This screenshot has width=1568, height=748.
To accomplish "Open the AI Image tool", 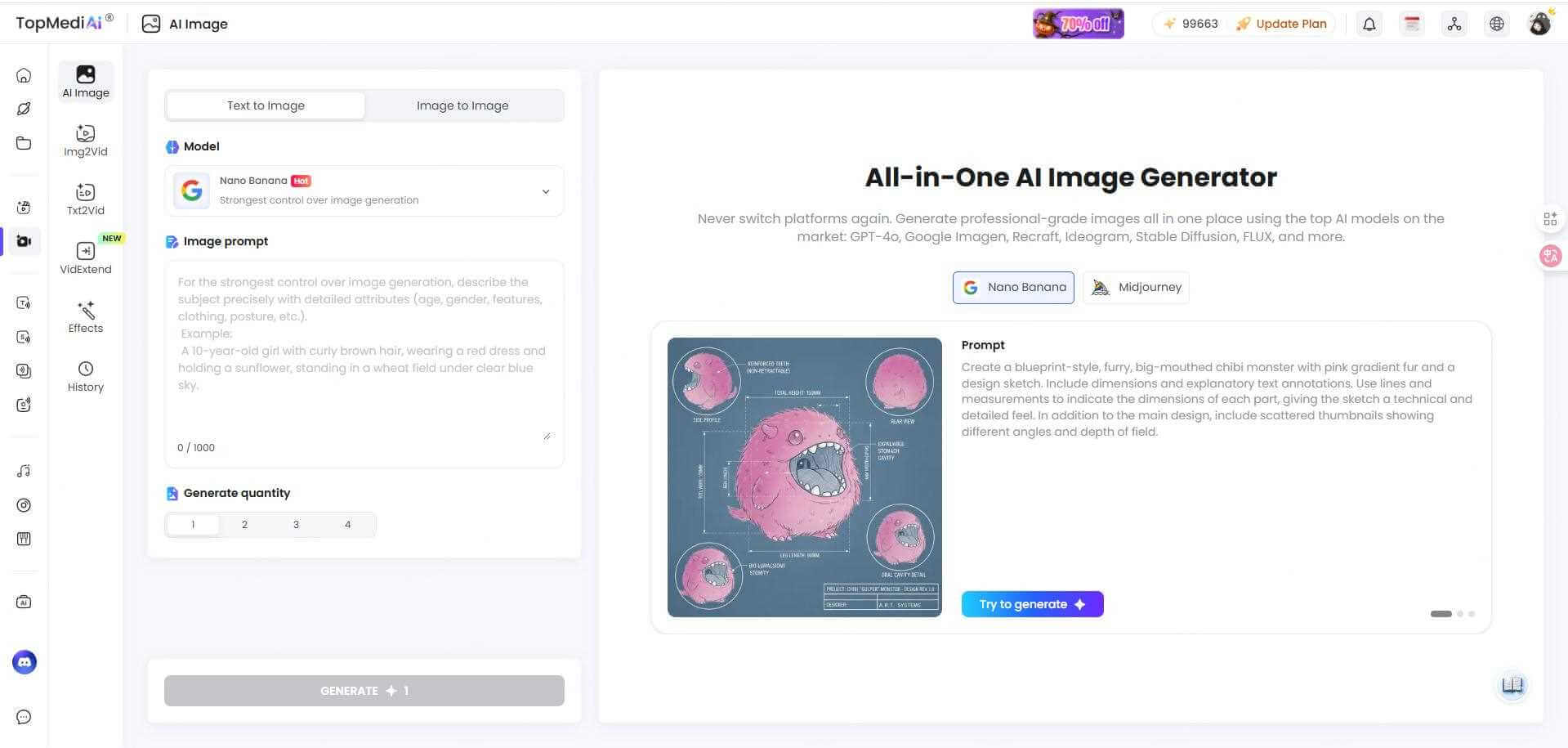I will tap(85, 81).
